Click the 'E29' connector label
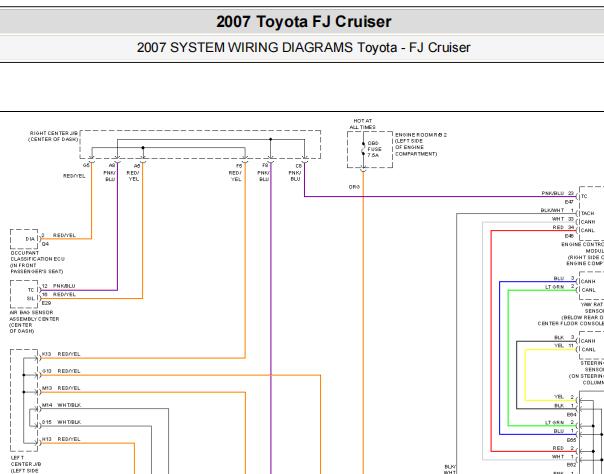This screenshot has width=604, height=474. (46, 303)
